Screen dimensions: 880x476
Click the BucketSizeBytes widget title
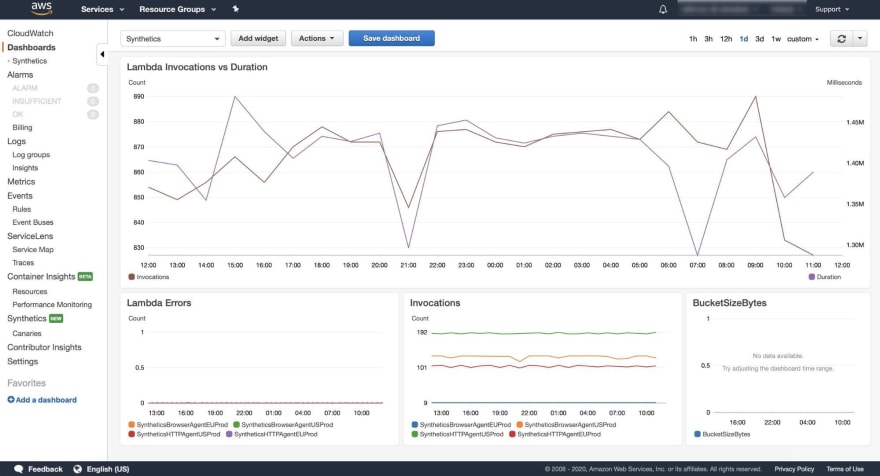click(730, 303)
